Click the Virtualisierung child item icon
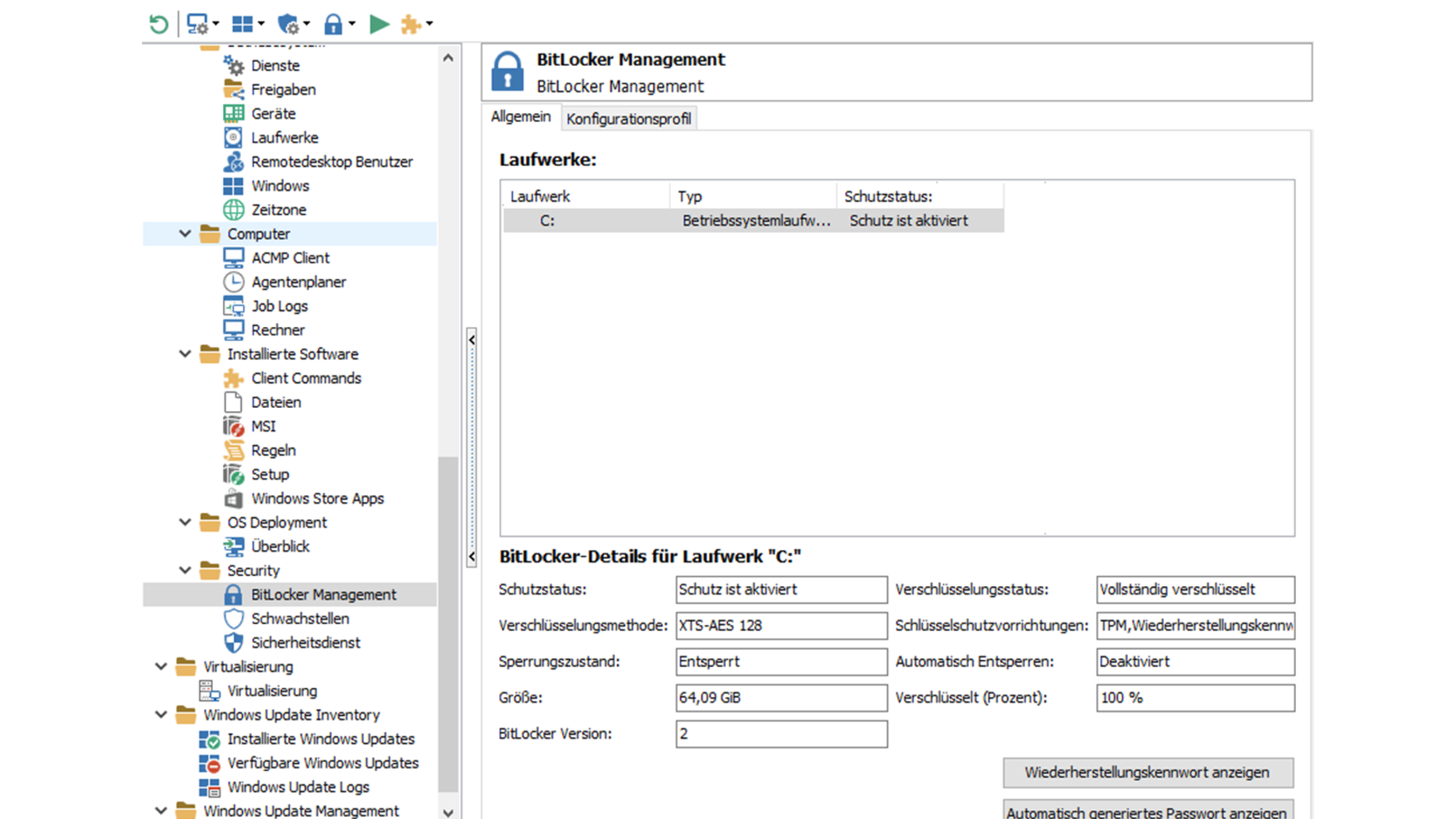1456x819 pixels. (x=209, y=691)
